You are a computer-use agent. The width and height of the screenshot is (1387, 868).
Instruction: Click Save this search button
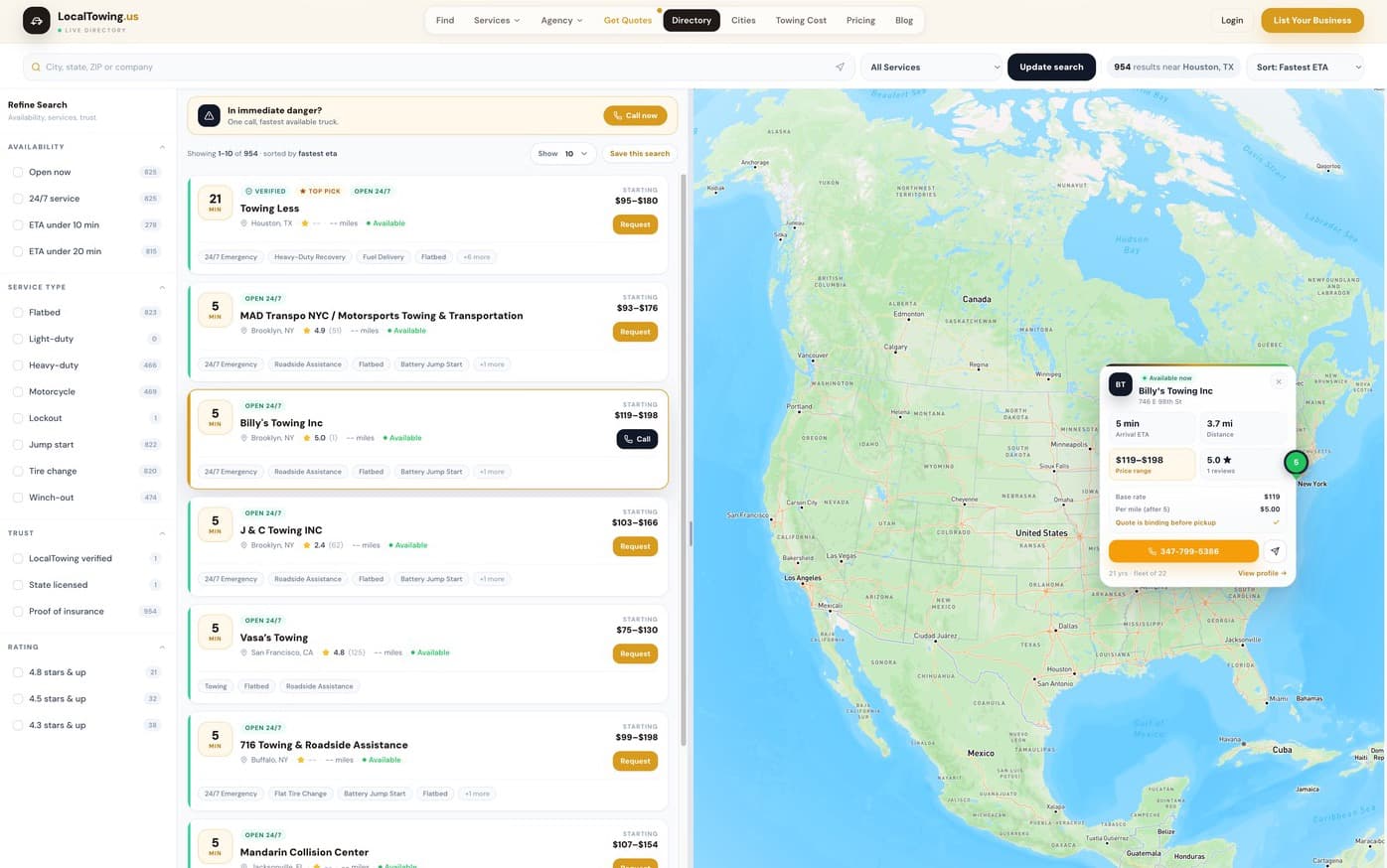(x=640, y=153)
